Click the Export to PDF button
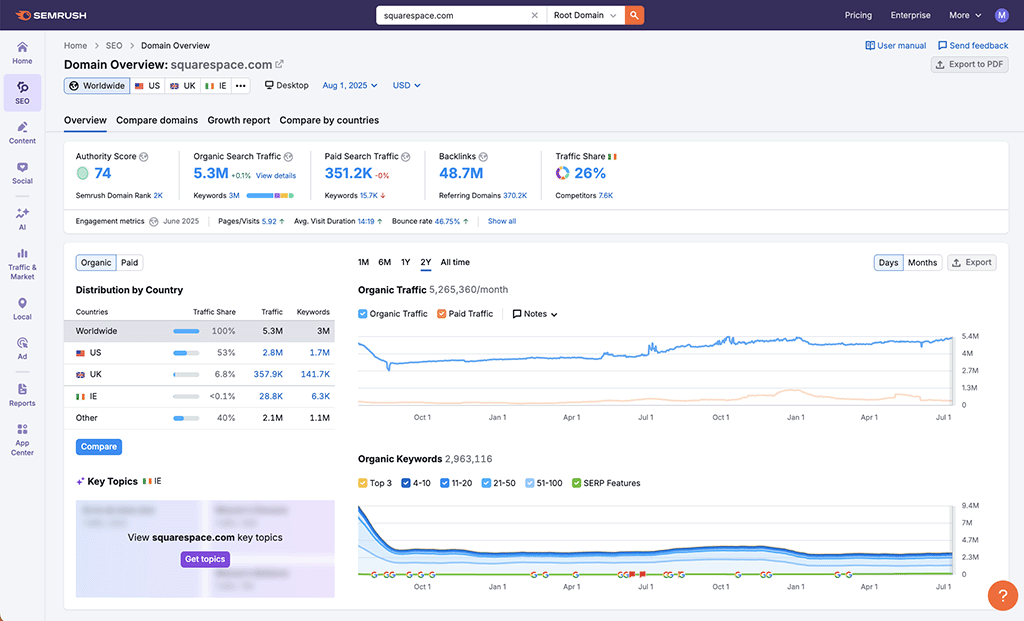Screen dimensions: 1024x621 pyautogui.click(x=969, y=65)
